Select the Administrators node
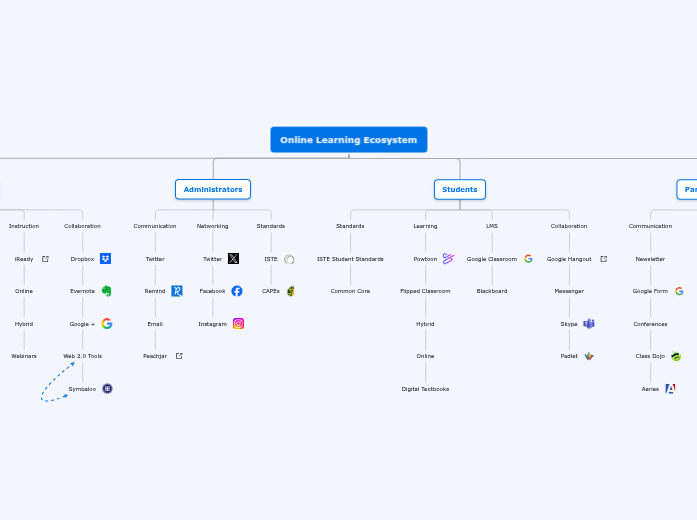 213,189
